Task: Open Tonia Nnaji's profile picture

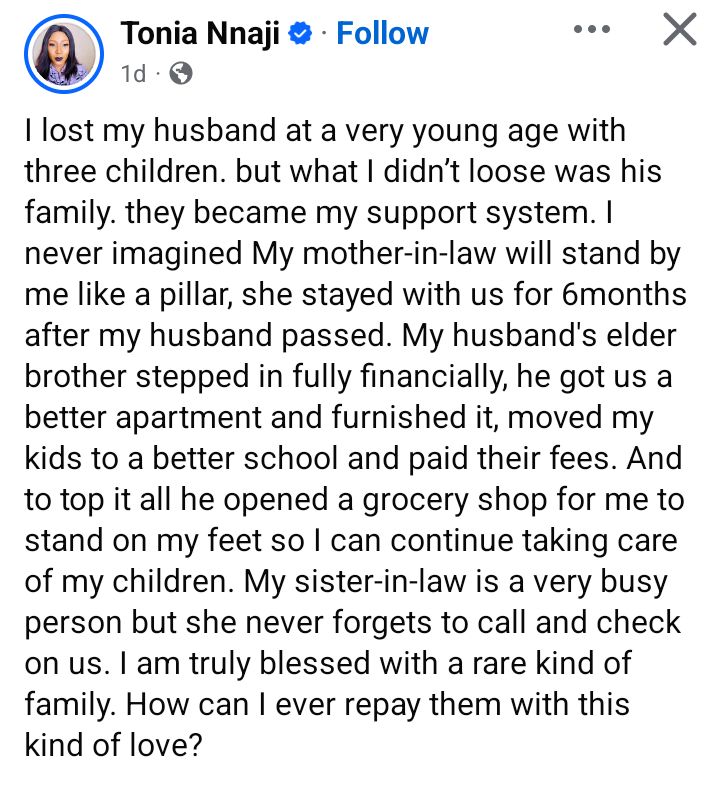Action: click(66, 50)
